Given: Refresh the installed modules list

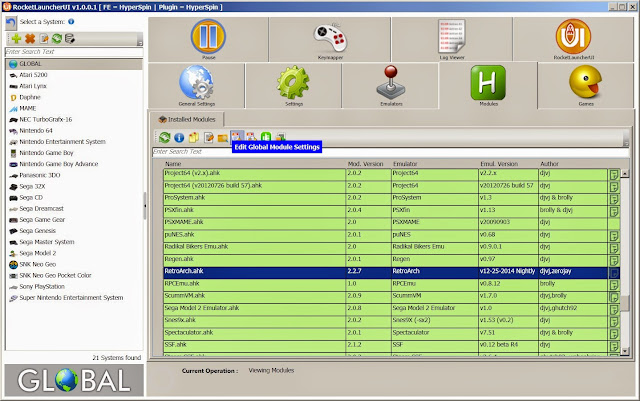Looking at the screenshot, I should (x=164, y=138).
